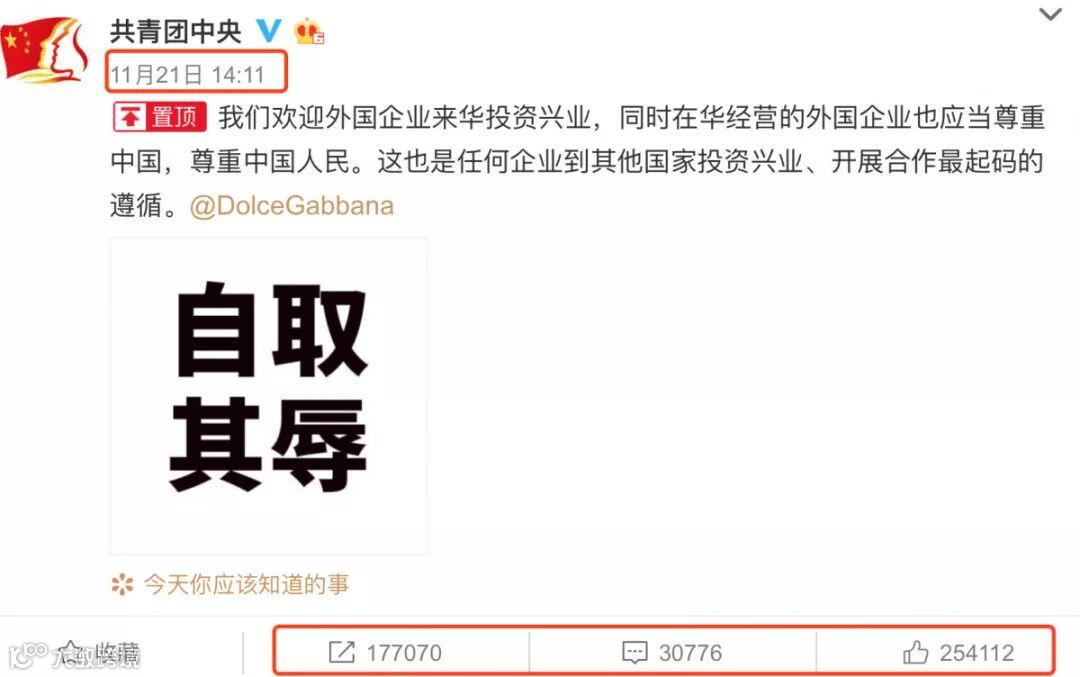The image size is (1080, 677).
Task: Click the flower topic icon beside 今天你应该知道的事
Action: click(123, 585)
